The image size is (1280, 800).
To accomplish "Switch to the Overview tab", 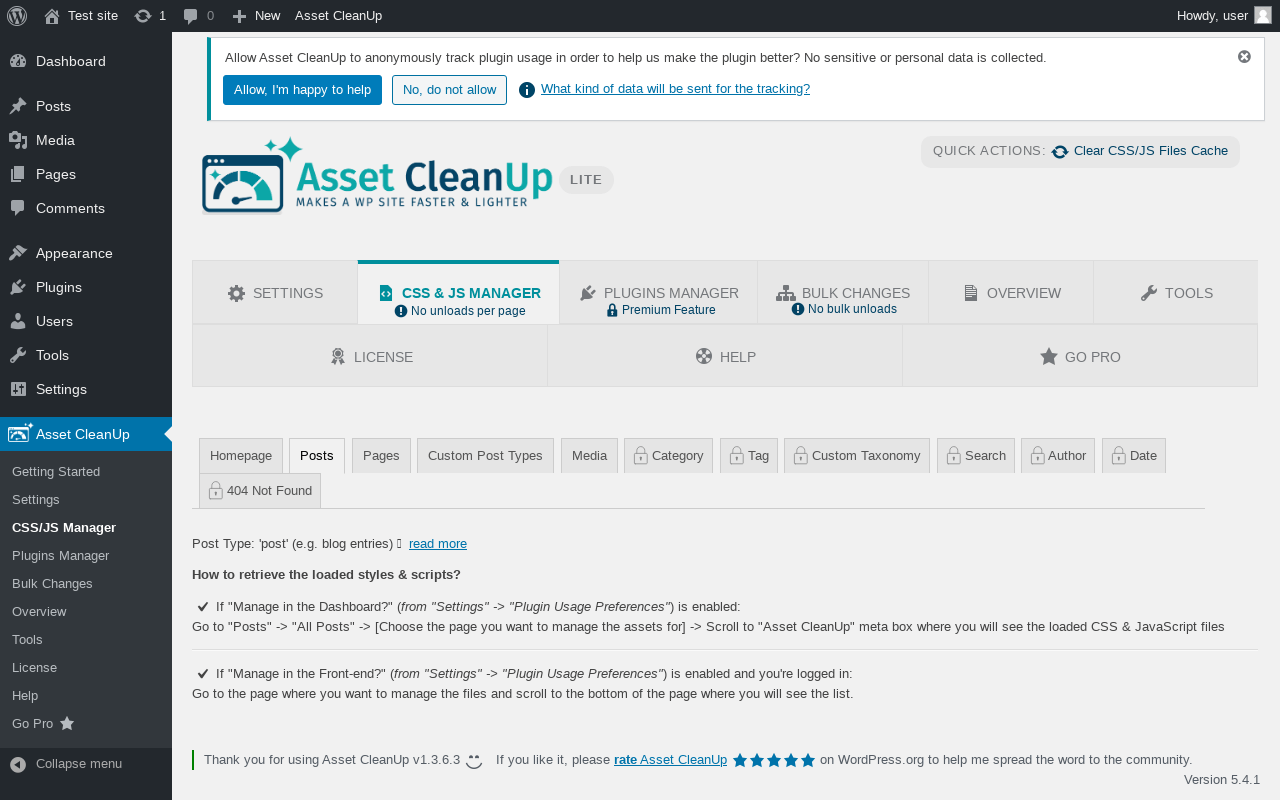I will tap(1011, 293).
